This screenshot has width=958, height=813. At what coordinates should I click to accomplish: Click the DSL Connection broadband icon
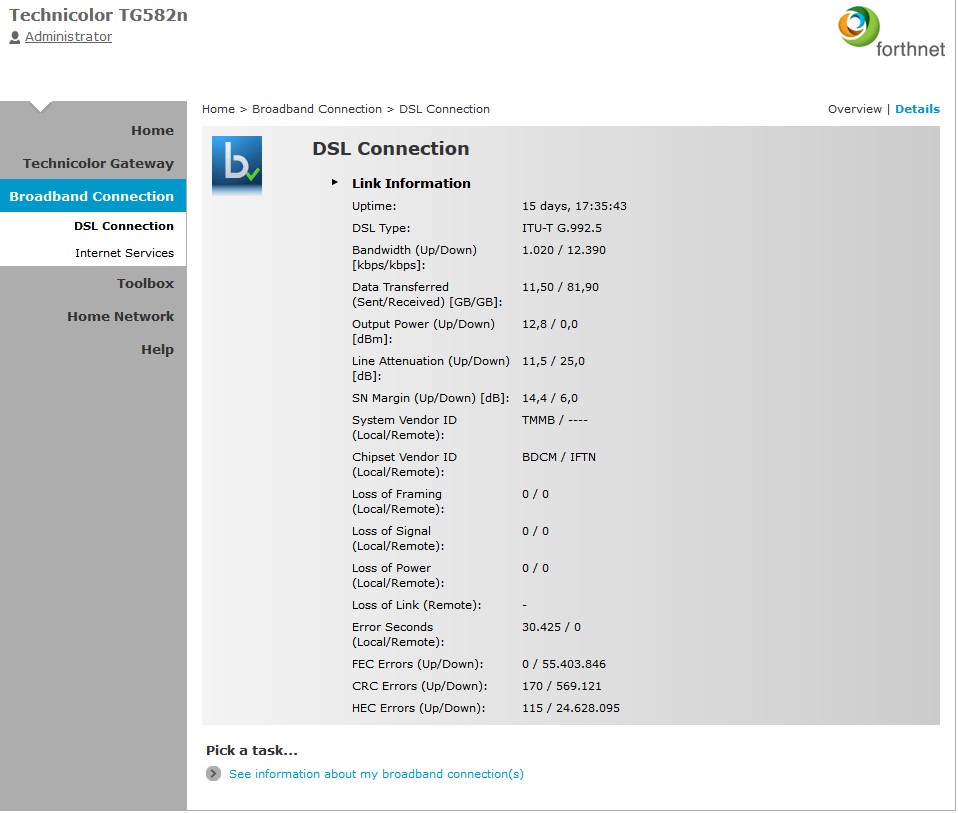(237, 166)
